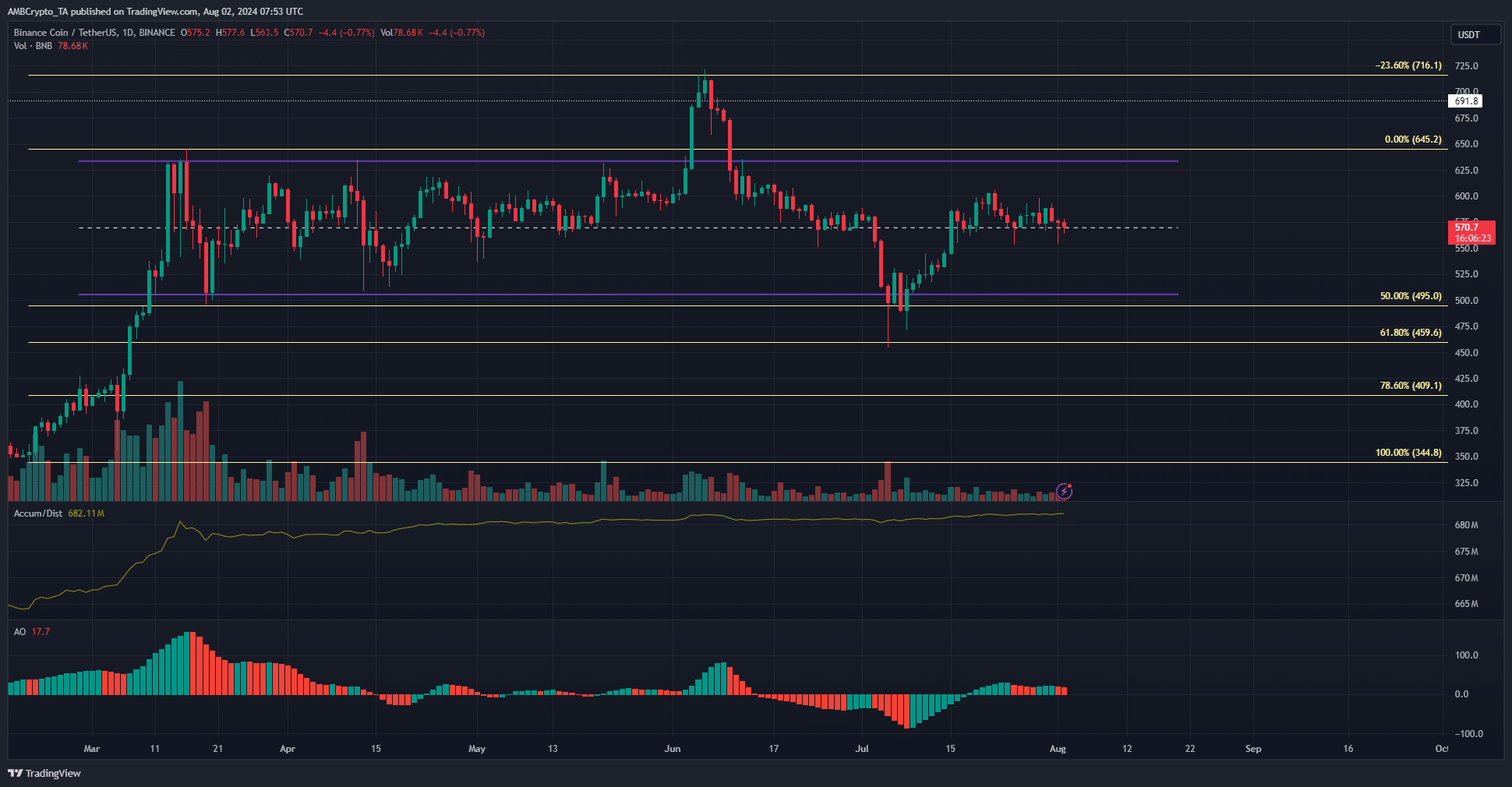The height and width of the screenshot is (787, 1512).
Task: Click the 400.0 price axis label
Action: [1466, 404]
